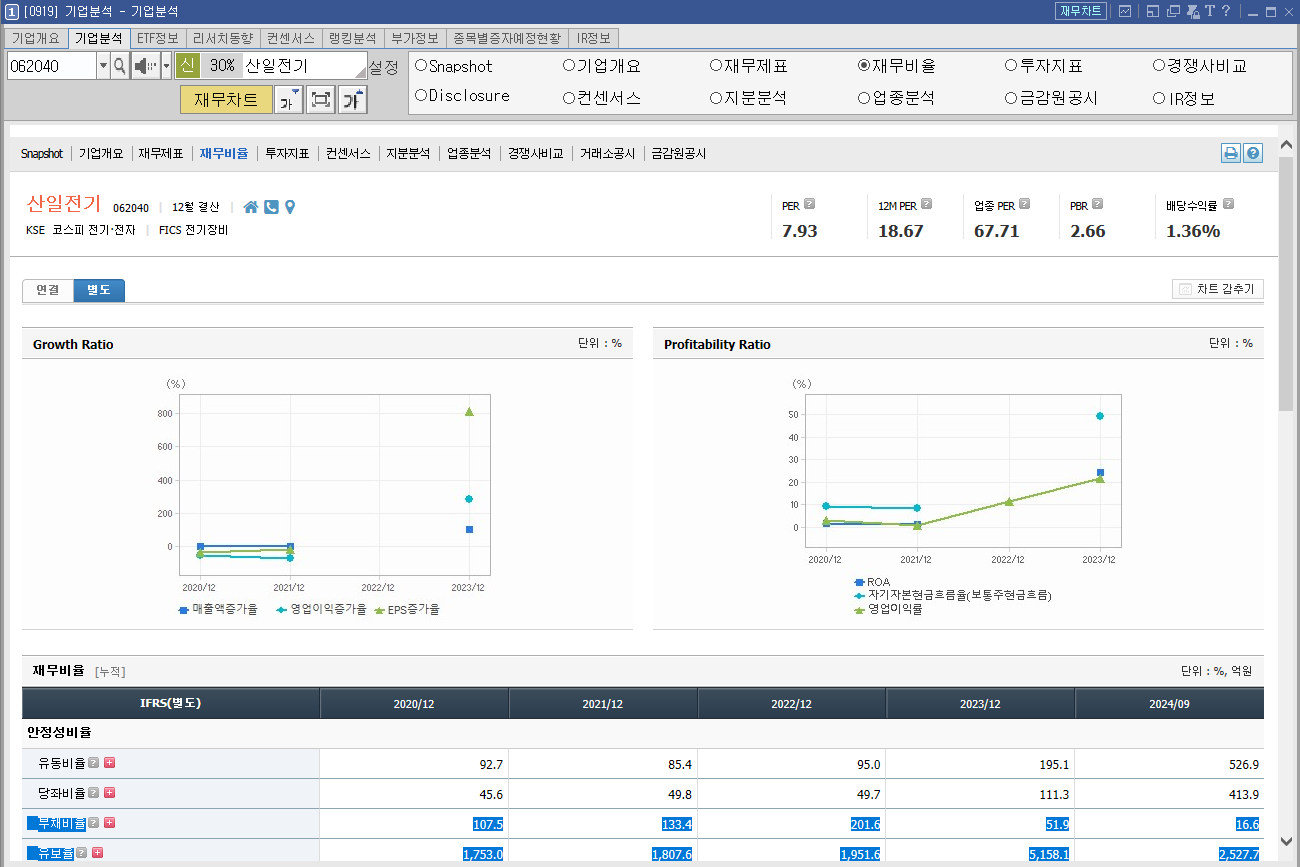The image size is (1300, 867).
Task: Open the 지분분석 link in report navigation
Action: point(408,154)
